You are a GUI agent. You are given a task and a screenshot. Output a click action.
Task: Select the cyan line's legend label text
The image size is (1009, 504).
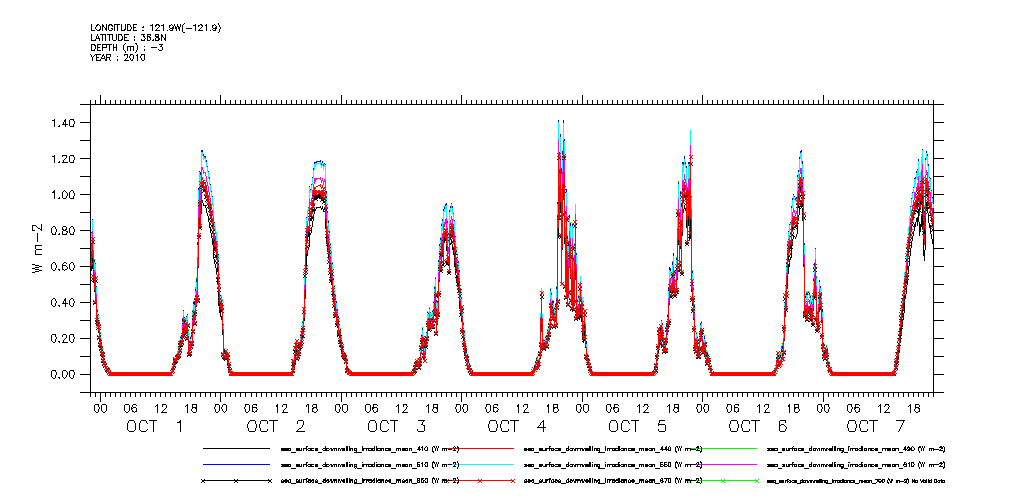[x=613, y=465]
